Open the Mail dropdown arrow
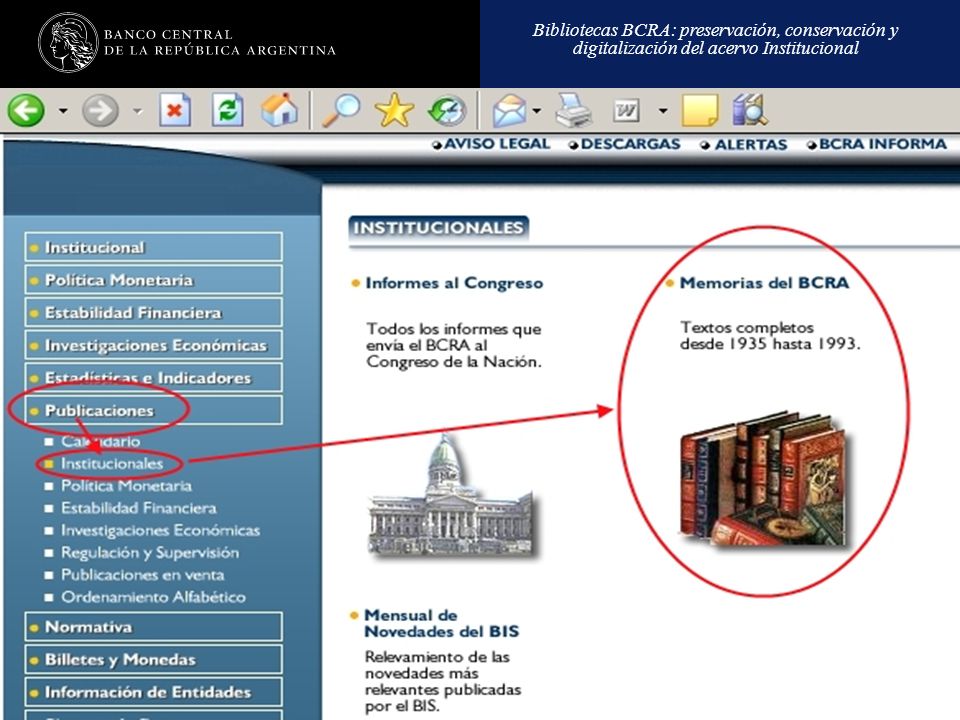This screenshot has height=720, width=960. click(537, 111)
